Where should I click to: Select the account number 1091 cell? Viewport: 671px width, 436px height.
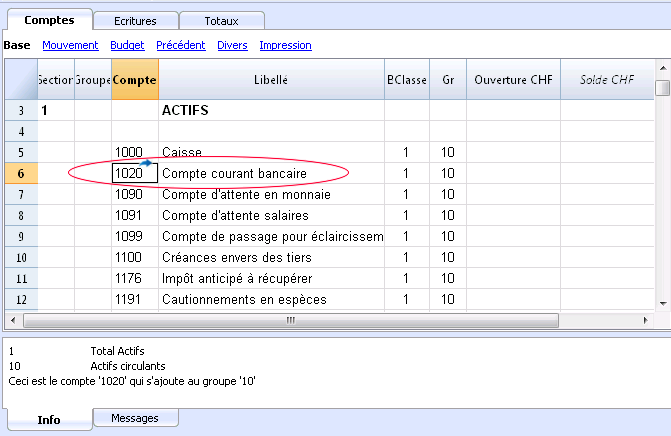coord(135,215)
